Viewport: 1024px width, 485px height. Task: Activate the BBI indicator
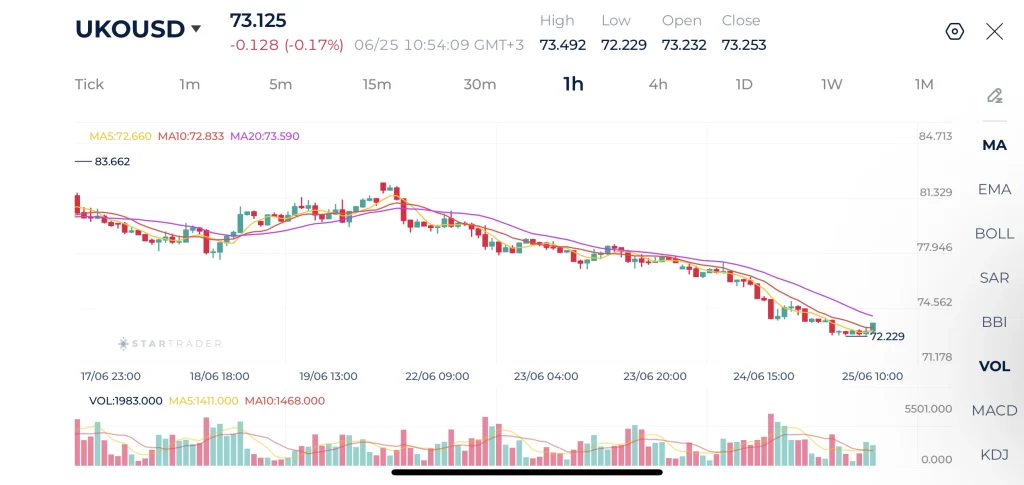[994, 322]
